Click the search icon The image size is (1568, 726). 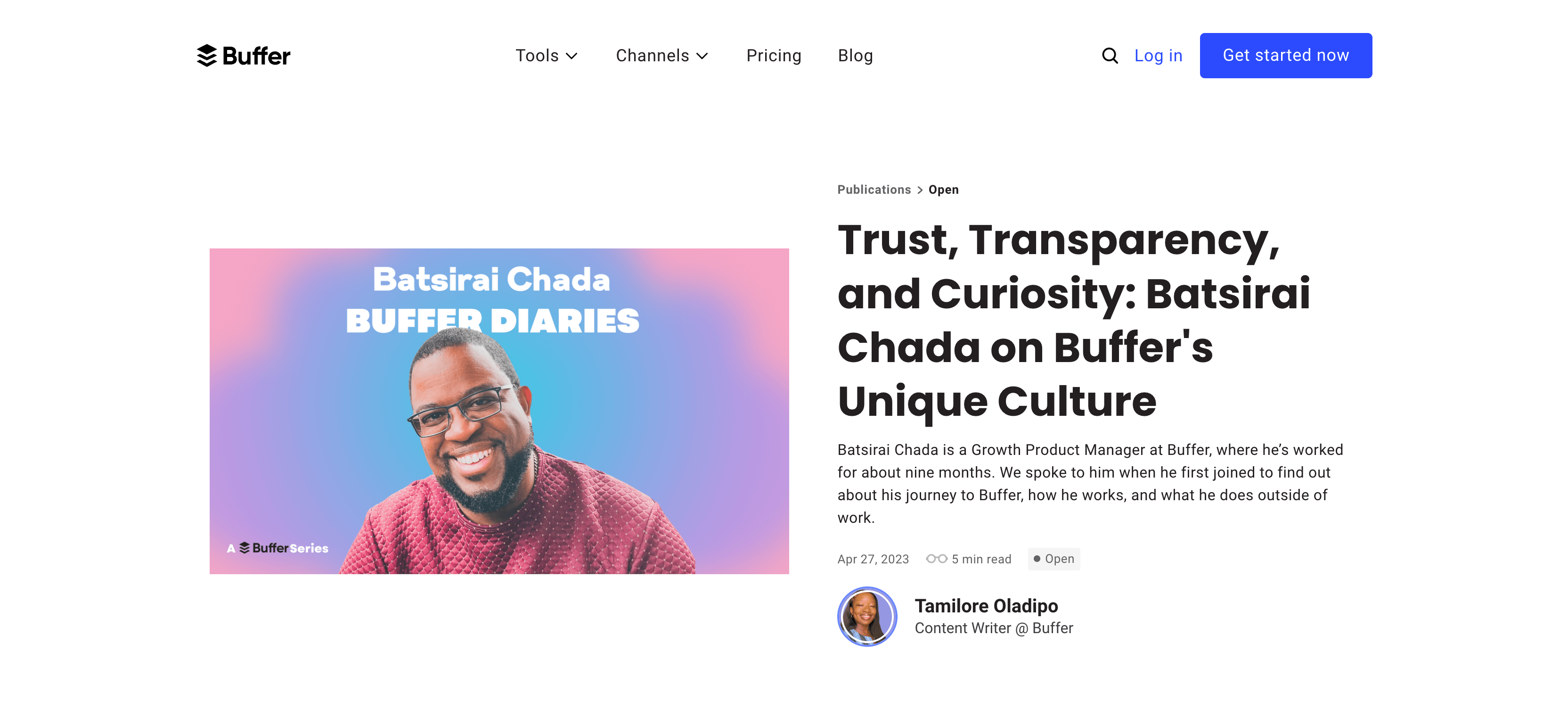(x=1108, y=55)
